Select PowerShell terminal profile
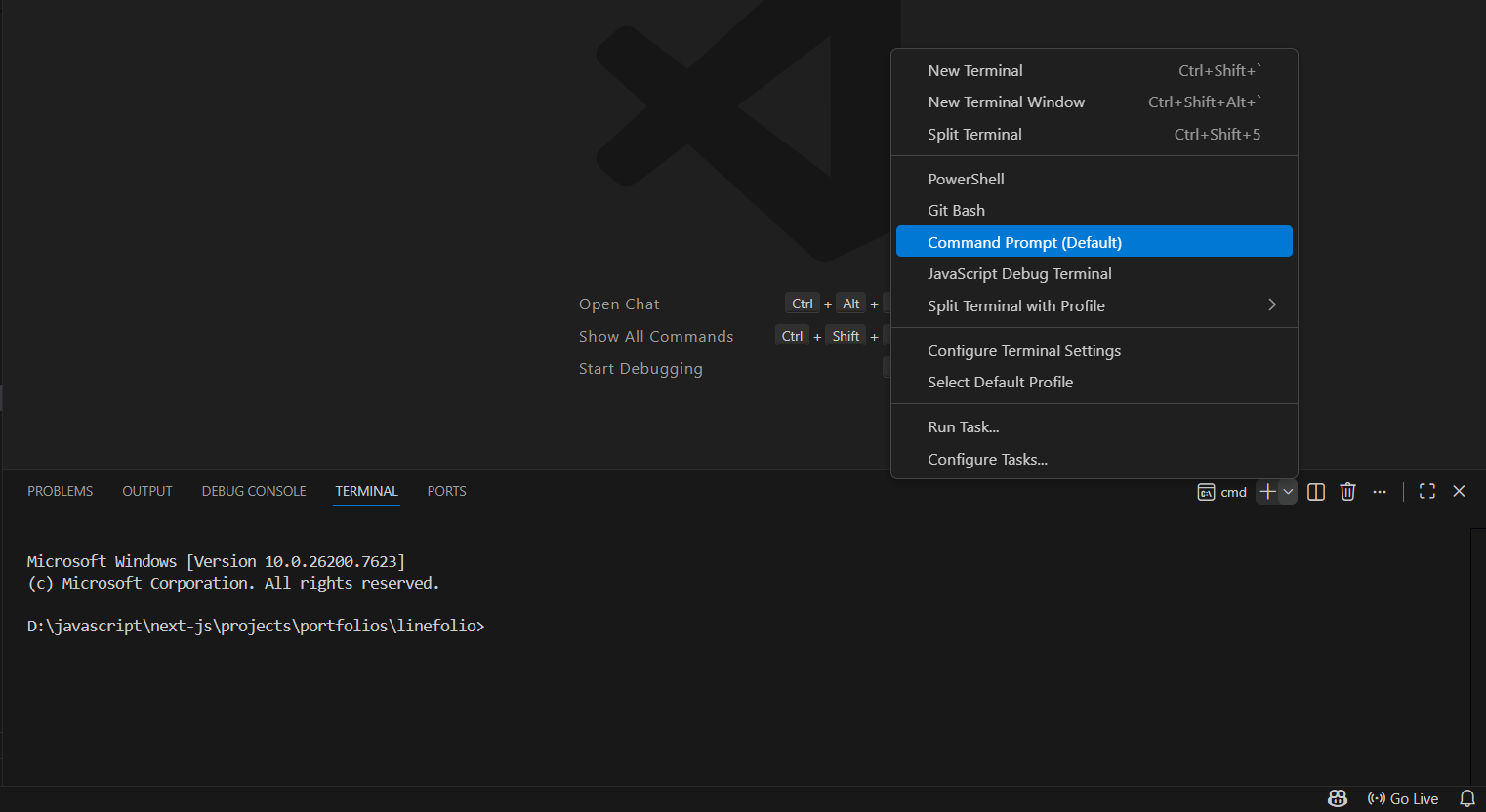The width and height of the screenshot is (1486, 812). tap(966, 180)
